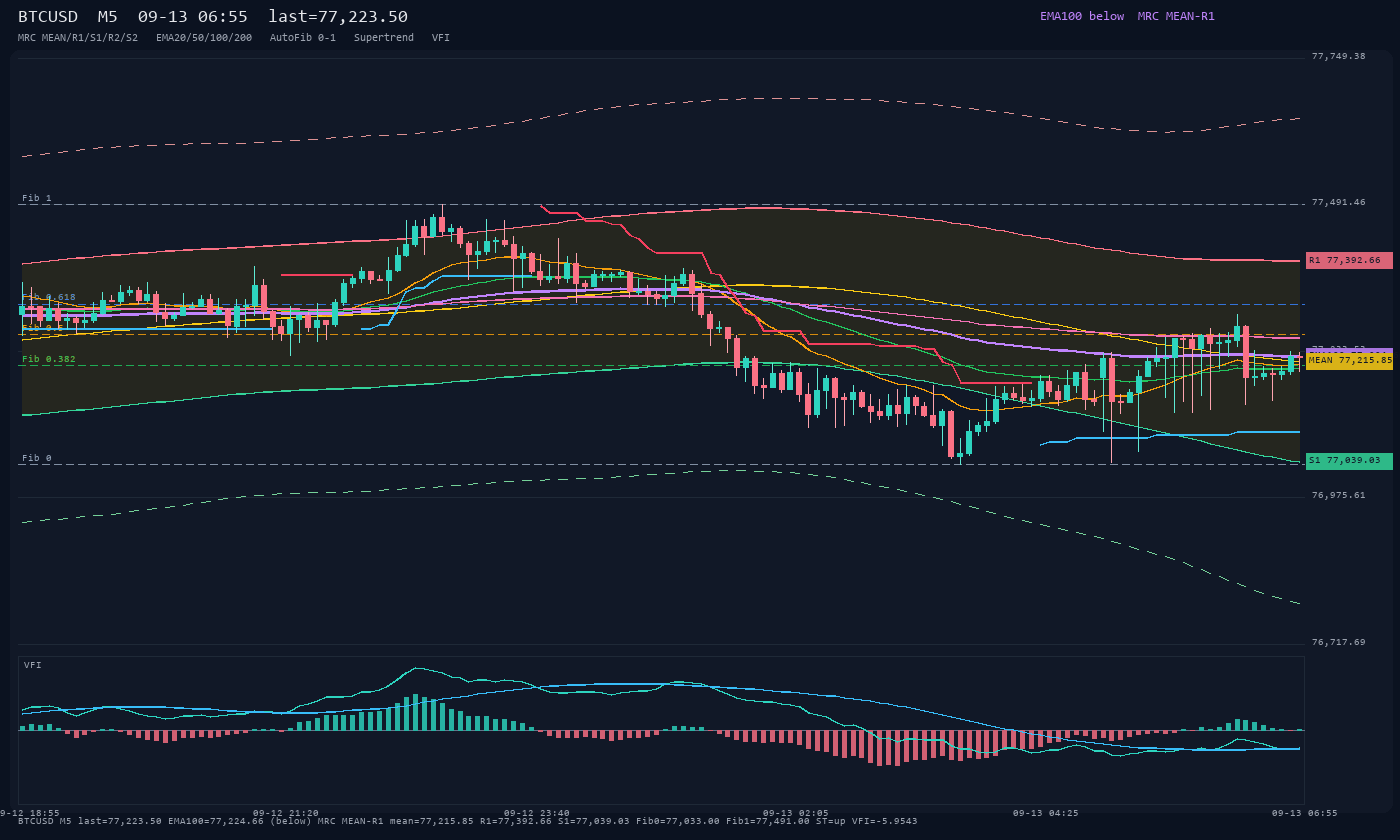Screen dimensions: 1400x840
Task: Select the 'AutoFib 0-1' indicator label
Action: 303,37
